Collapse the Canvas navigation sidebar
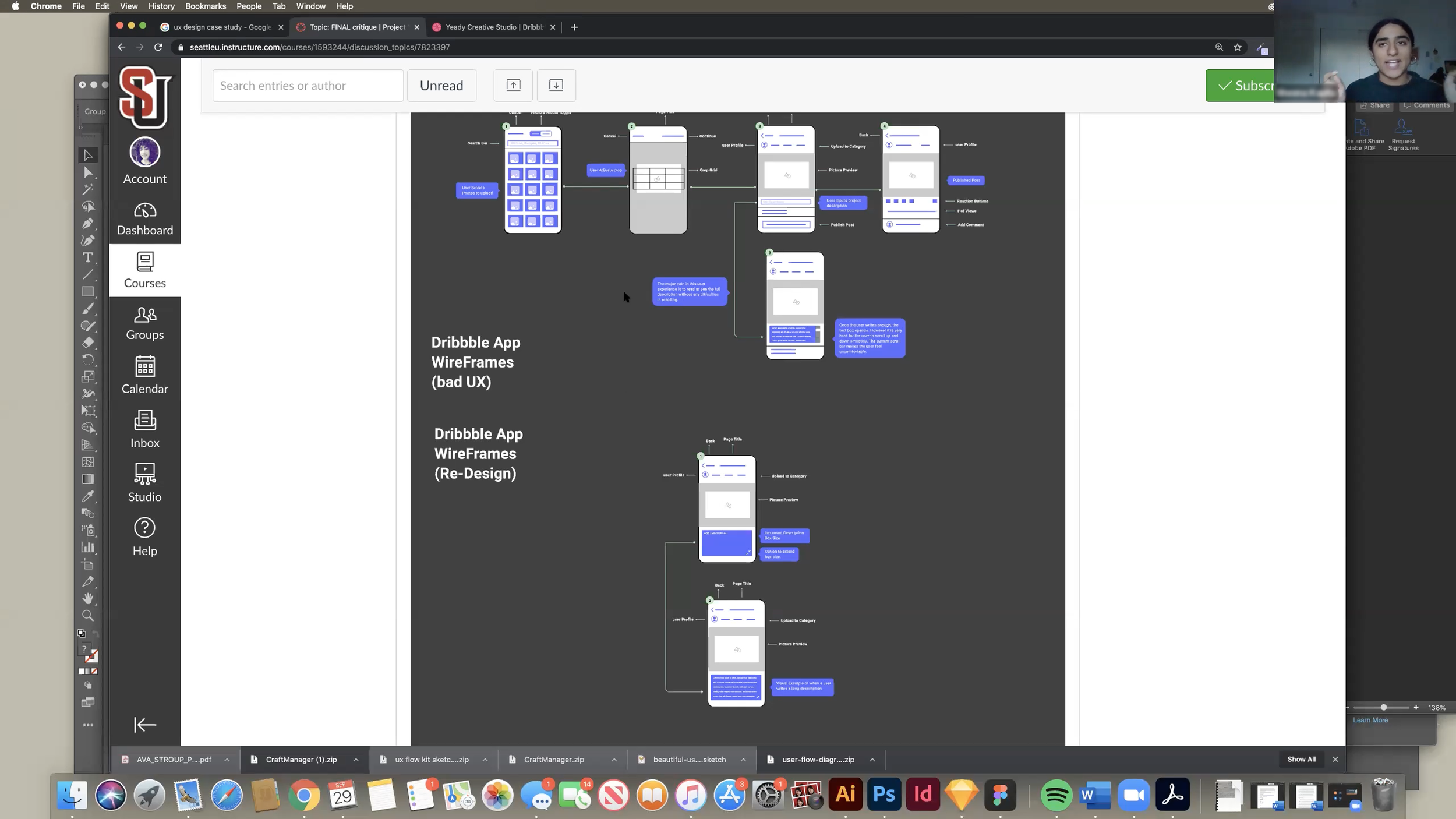 144,725
